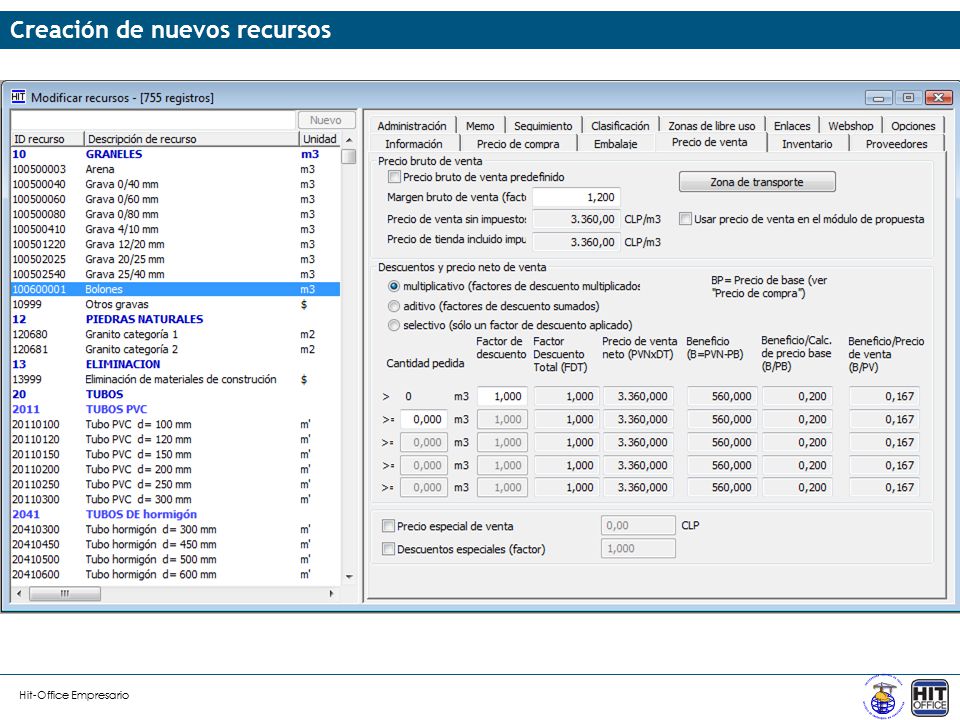Click the Nuevo button
The height and width of the screenshot is (720, 960).
[326, 120]
